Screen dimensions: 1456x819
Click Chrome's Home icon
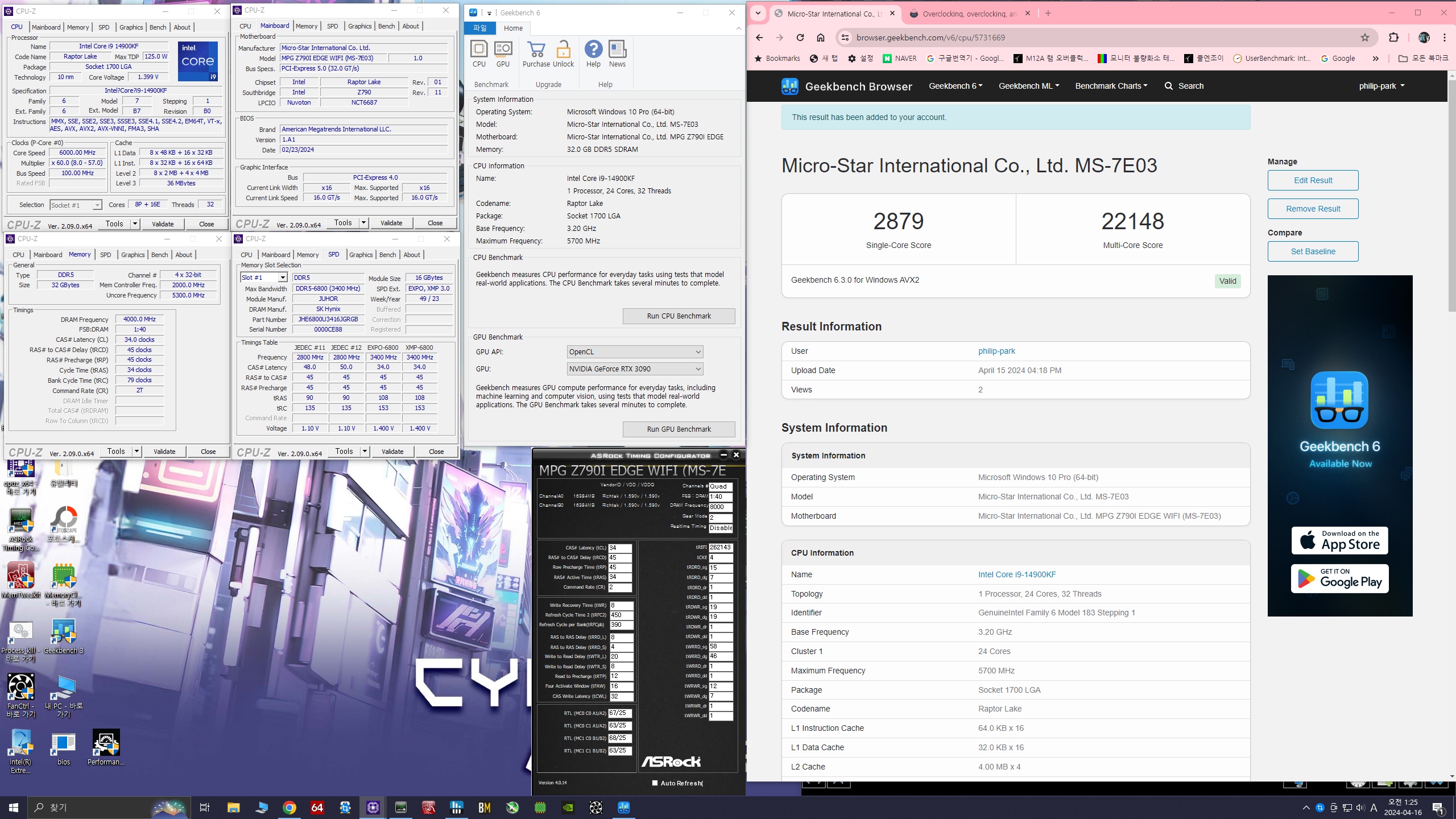pyautogui.click(x=820, y=38)
